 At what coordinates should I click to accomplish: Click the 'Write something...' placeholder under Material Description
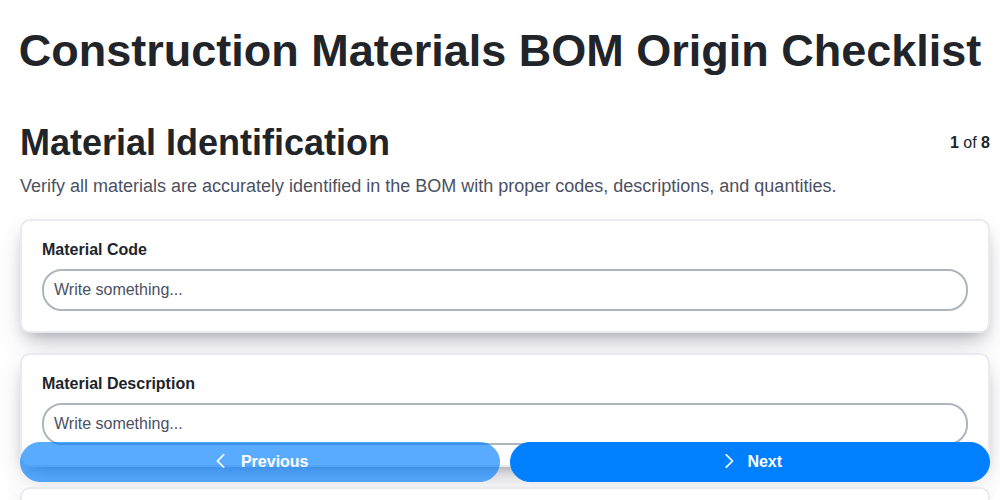click(118, 423)
